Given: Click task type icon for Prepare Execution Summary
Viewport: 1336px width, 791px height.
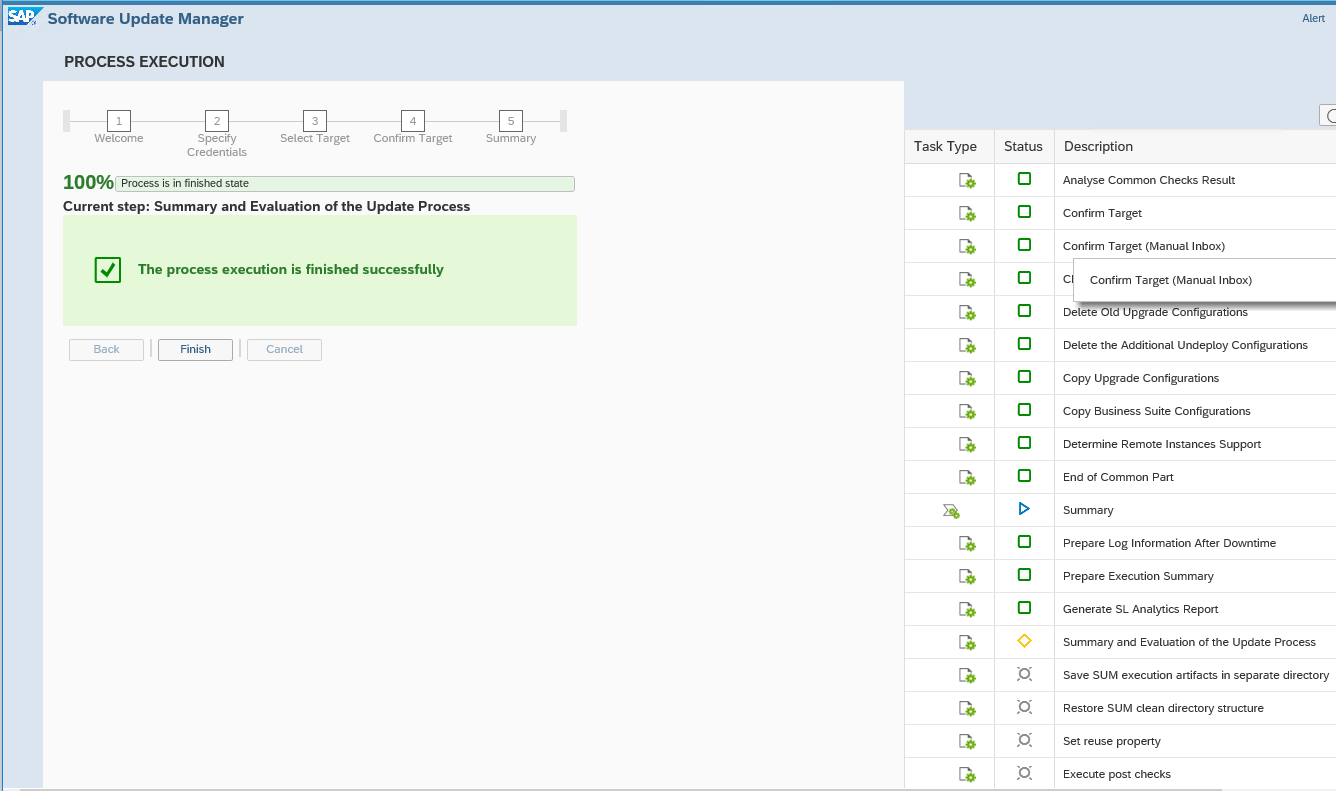Looking at the screenshot, I should pos(967,577).
